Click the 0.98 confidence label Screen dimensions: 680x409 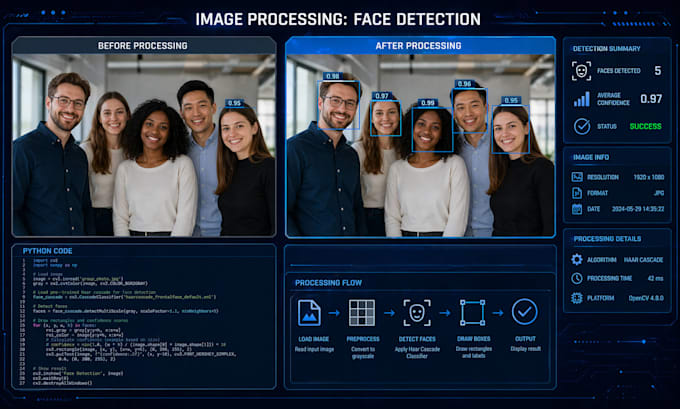pyautogui.click(x=333, y=76)
